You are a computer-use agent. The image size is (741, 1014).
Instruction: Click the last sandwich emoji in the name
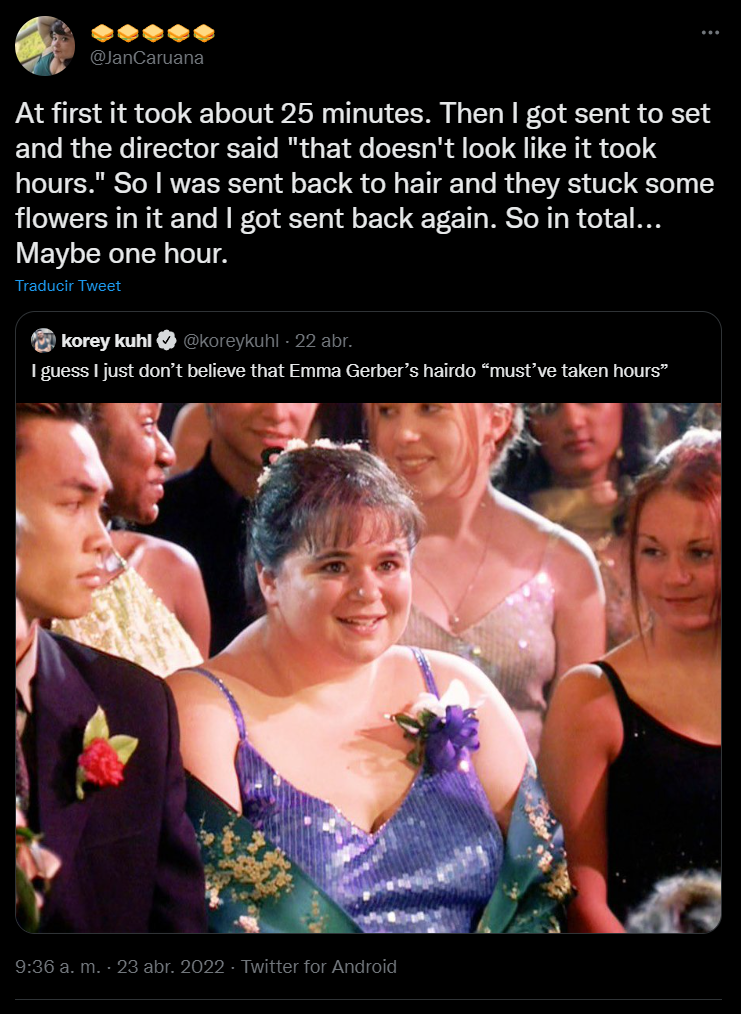[x=204, y=32]
